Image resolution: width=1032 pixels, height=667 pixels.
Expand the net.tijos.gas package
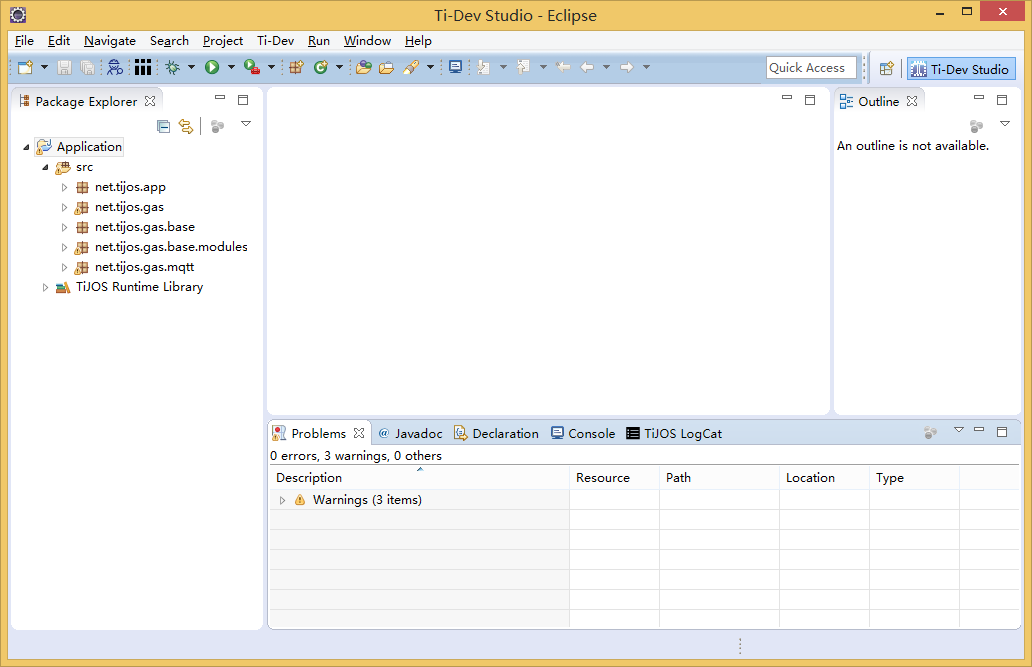pos(64,207)
